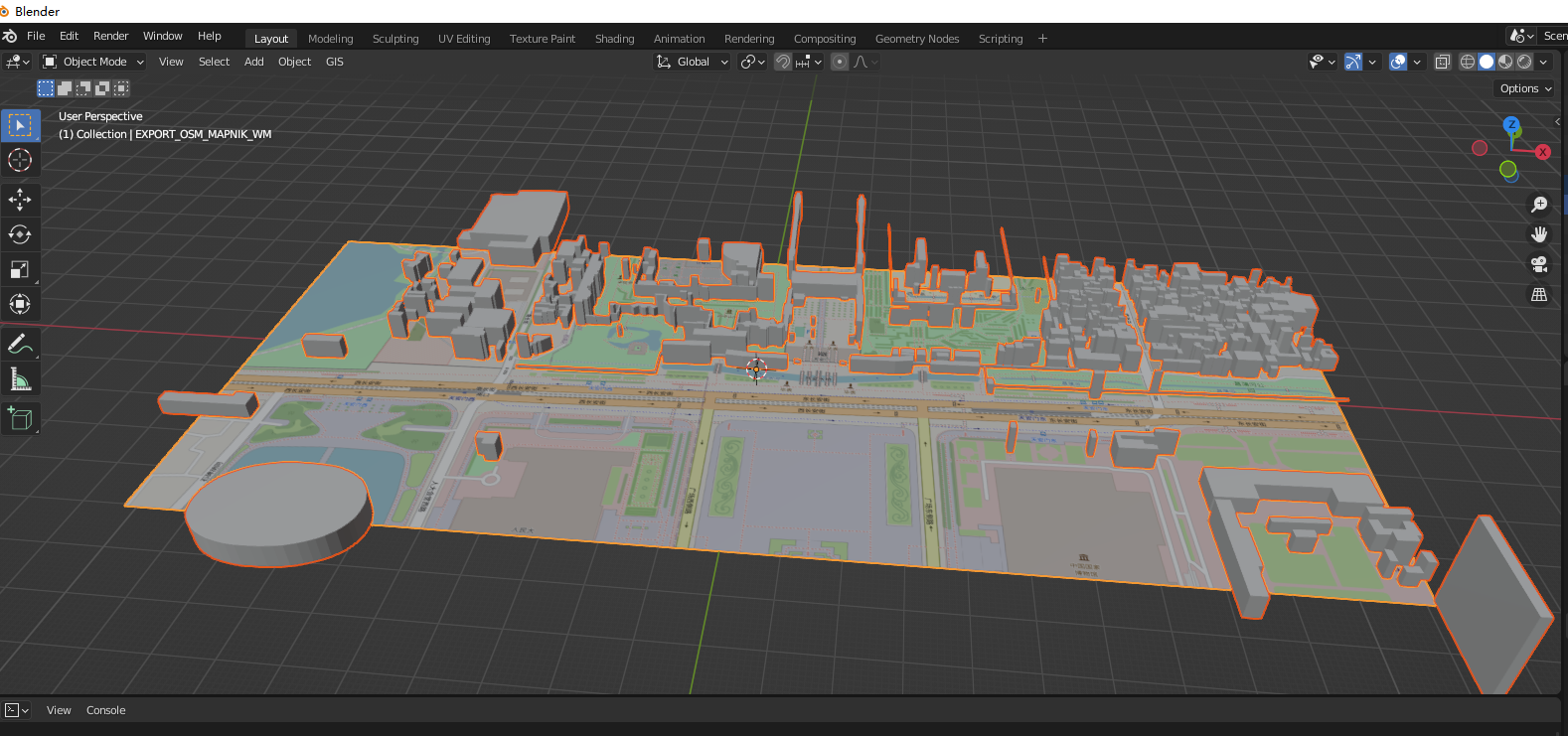Open console editor type selector
The image size is (1568, 736).
point(17,710)
